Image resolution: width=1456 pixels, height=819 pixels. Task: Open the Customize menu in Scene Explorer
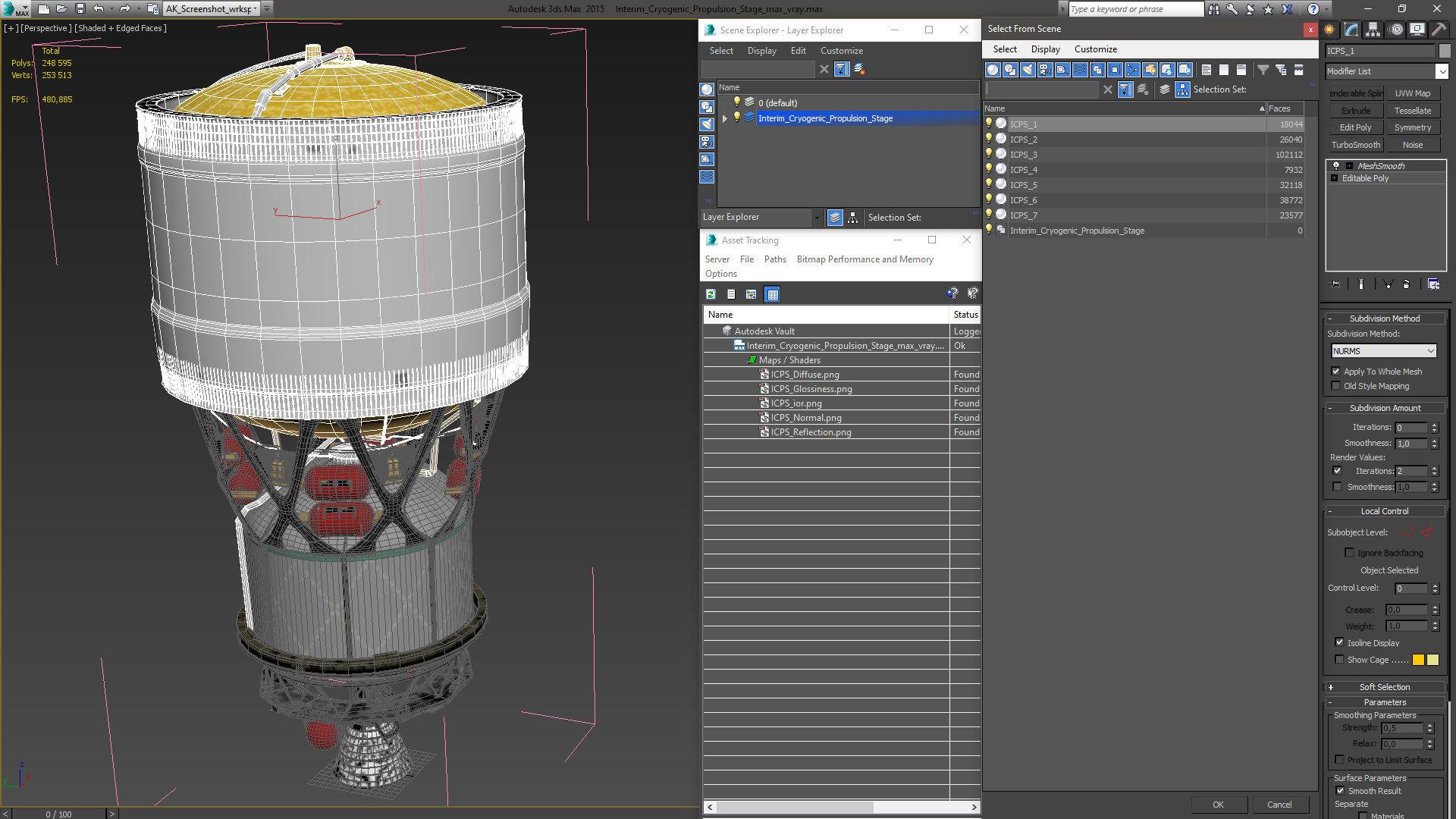841,51
